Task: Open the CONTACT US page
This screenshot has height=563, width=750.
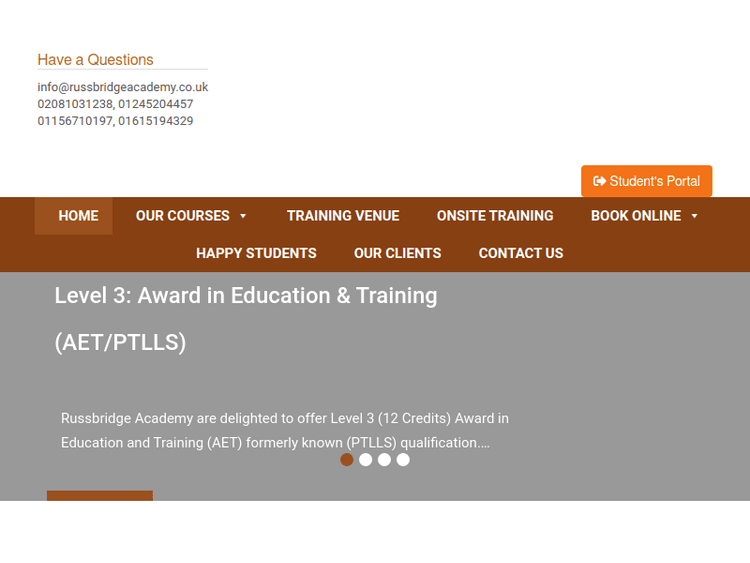Action: coord(521,253)
